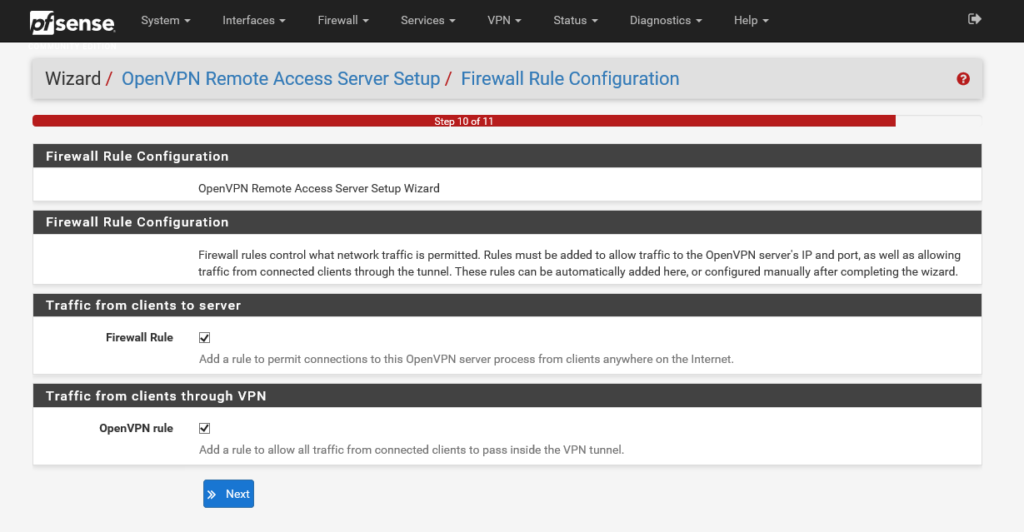1024x532 pixels.
Task: Toggle the OpenVPN rule checkbox
Action: pyautogui.click(x=204, y=428)
